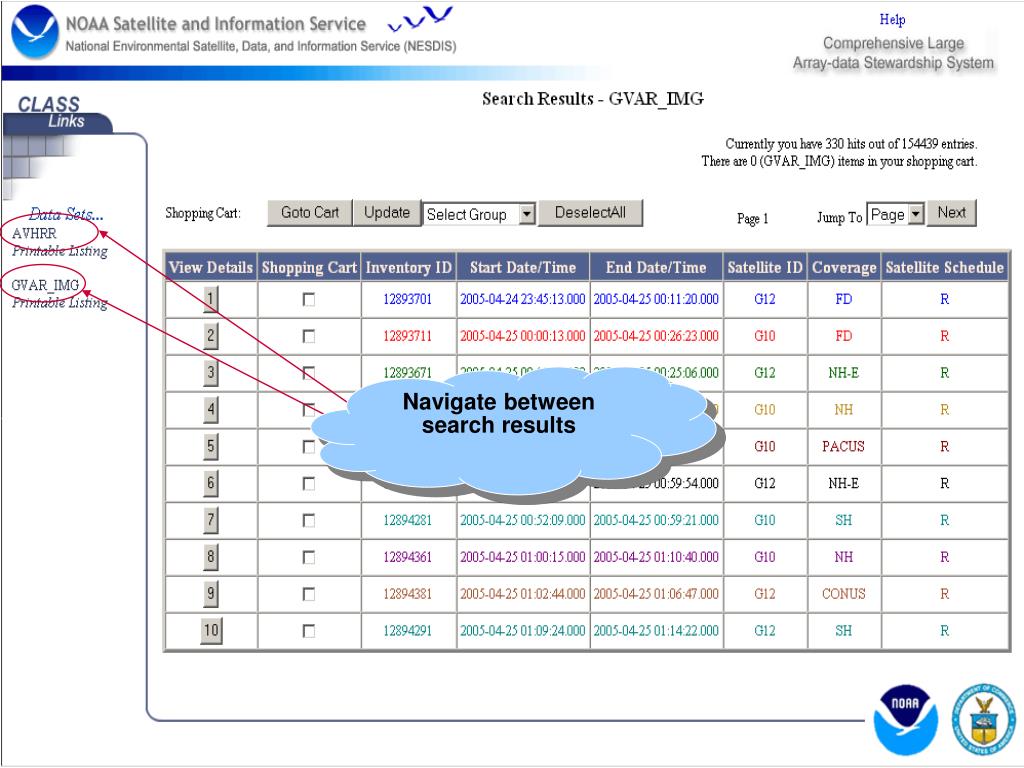View details for result row 7
The image size is (1024, 768).
210,520
